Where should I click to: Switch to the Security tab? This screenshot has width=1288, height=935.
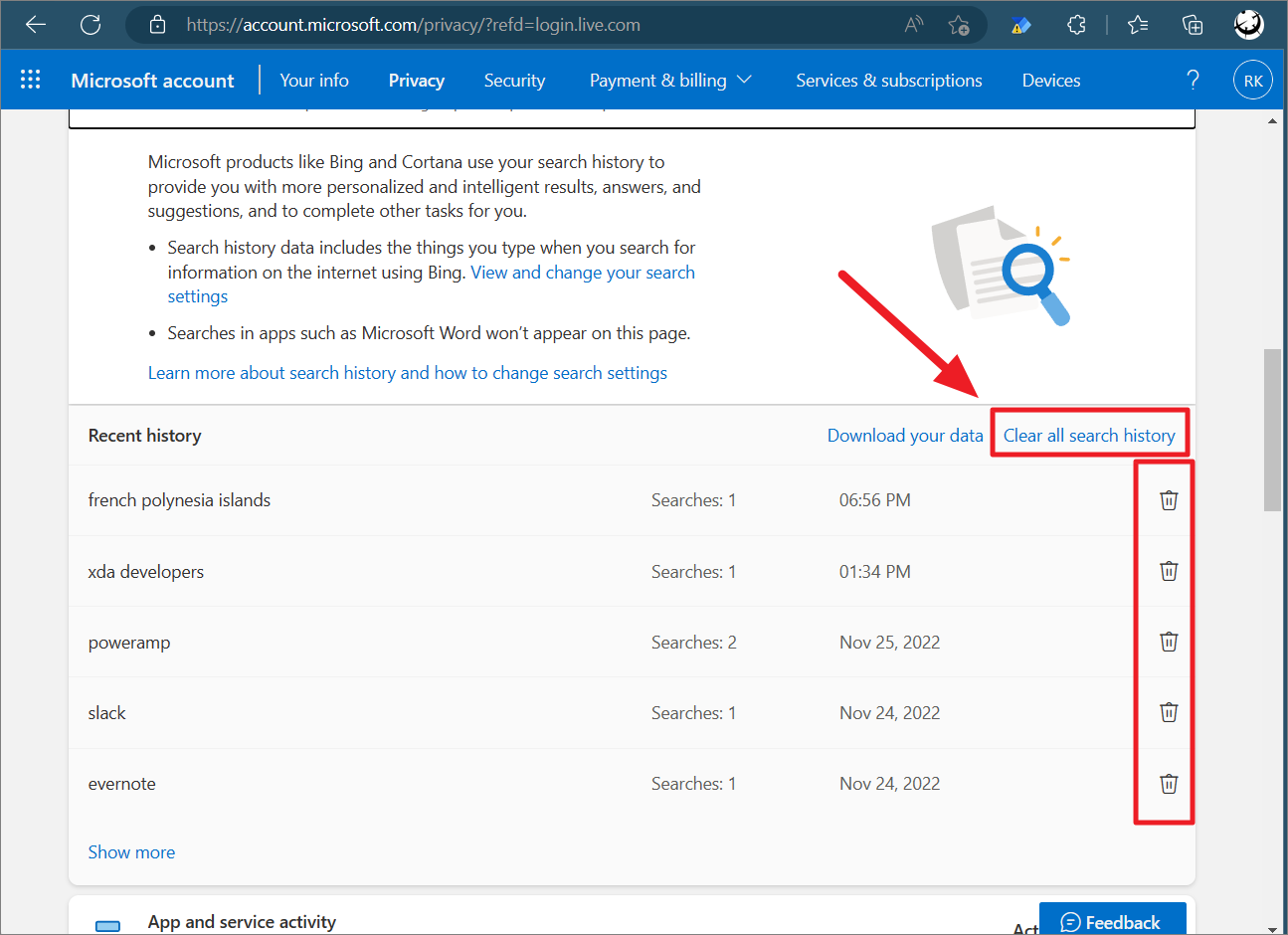(x=514, y=80)
